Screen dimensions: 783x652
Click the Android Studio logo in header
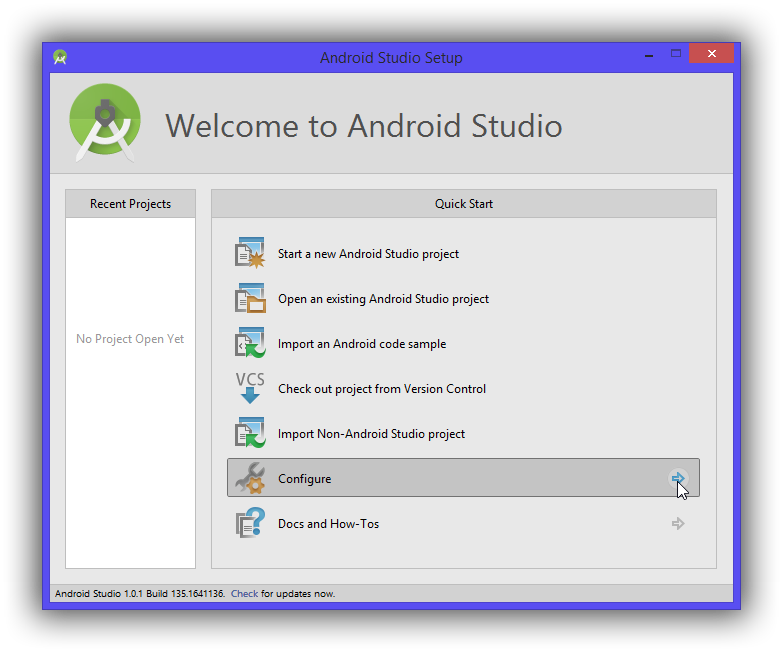click(x=105, y=123)
